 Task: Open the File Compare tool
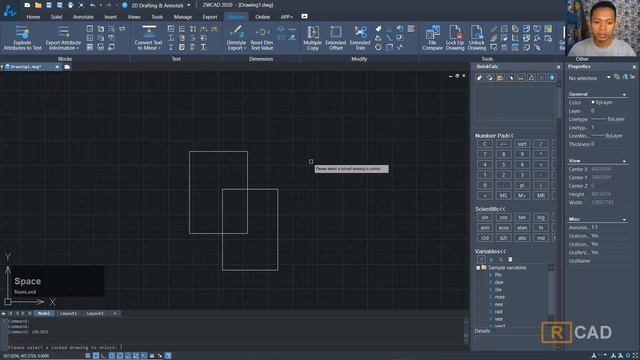point(433,38)
